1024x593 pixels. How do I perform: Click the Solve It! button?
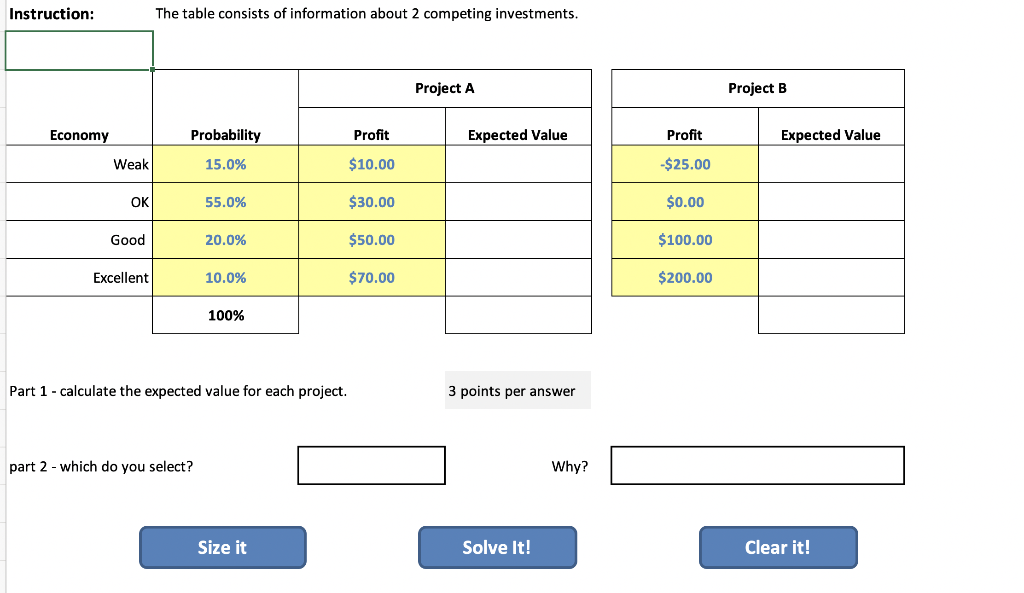click(497, 547)
